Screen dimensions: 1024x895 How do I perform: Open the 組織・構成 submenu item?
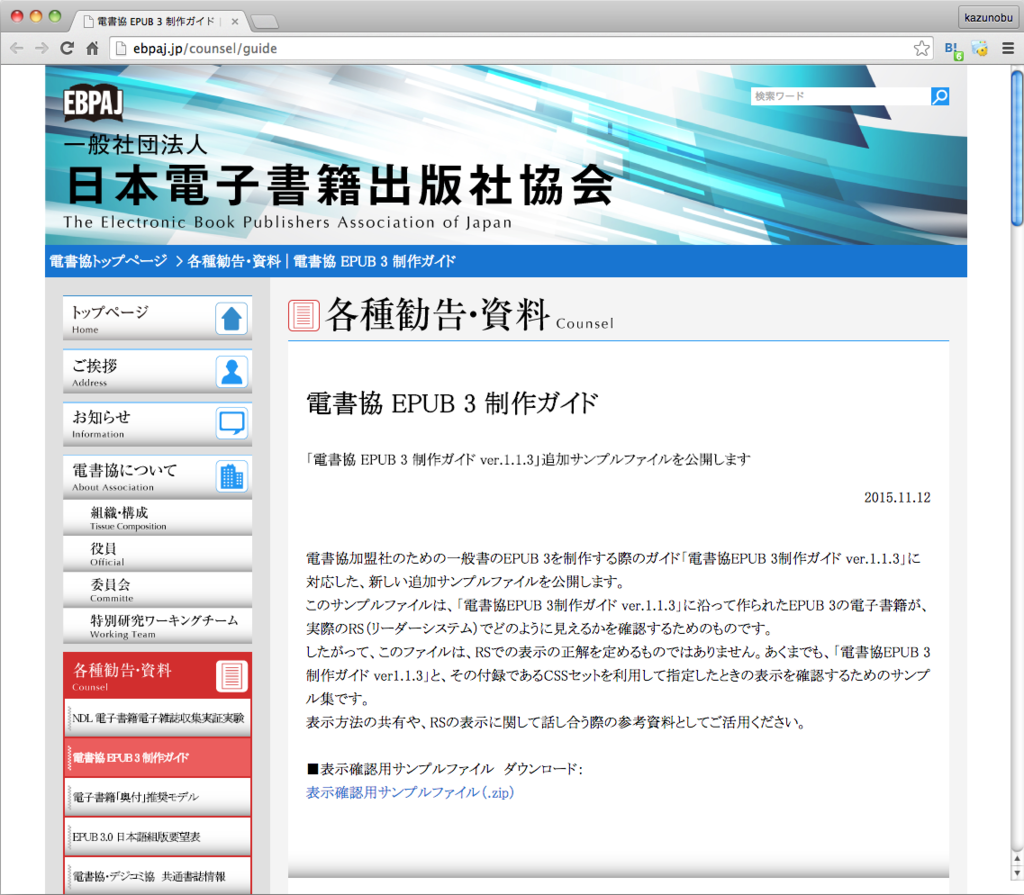pos(157,517)
